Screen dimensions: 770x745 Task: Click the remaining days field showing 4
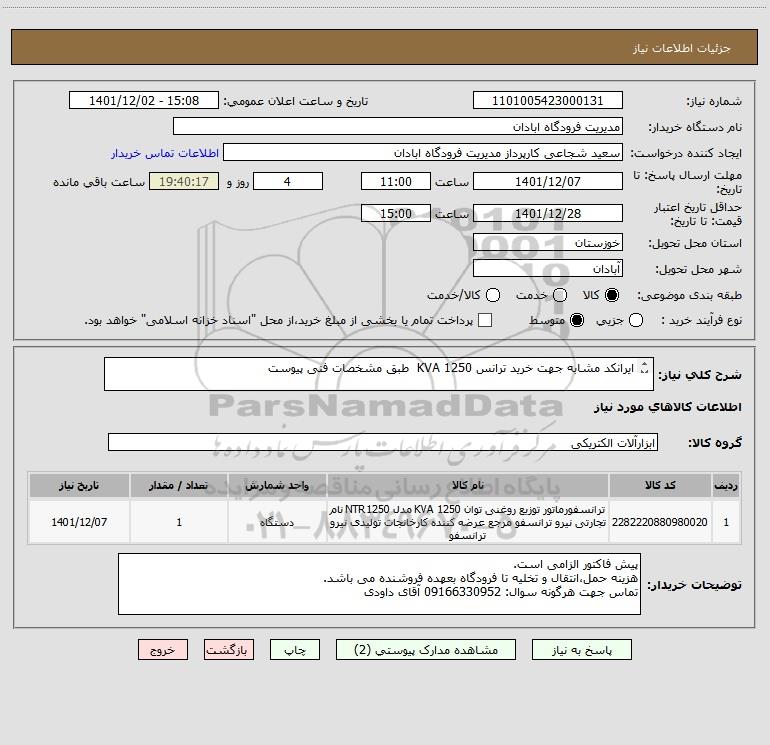(288, 181)
